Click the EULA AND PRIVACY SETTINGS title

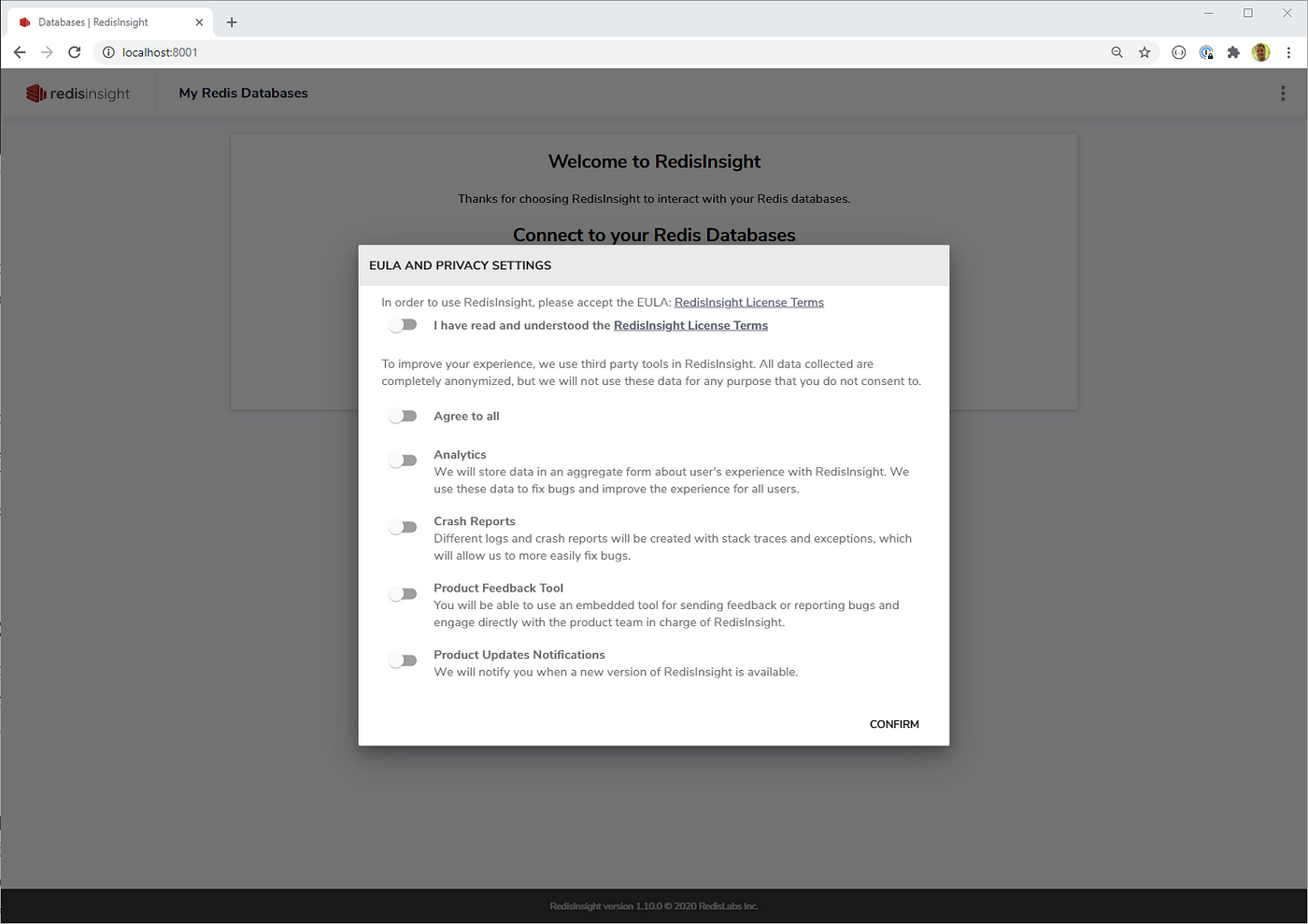461,265
